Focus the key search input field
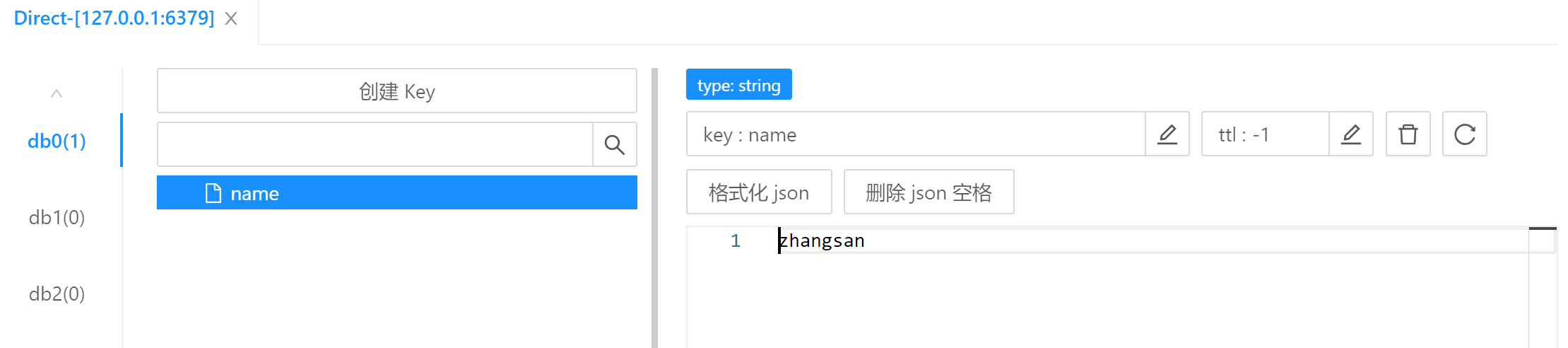The height and width of the screenshot is (348, 1568). pos(375,145)
